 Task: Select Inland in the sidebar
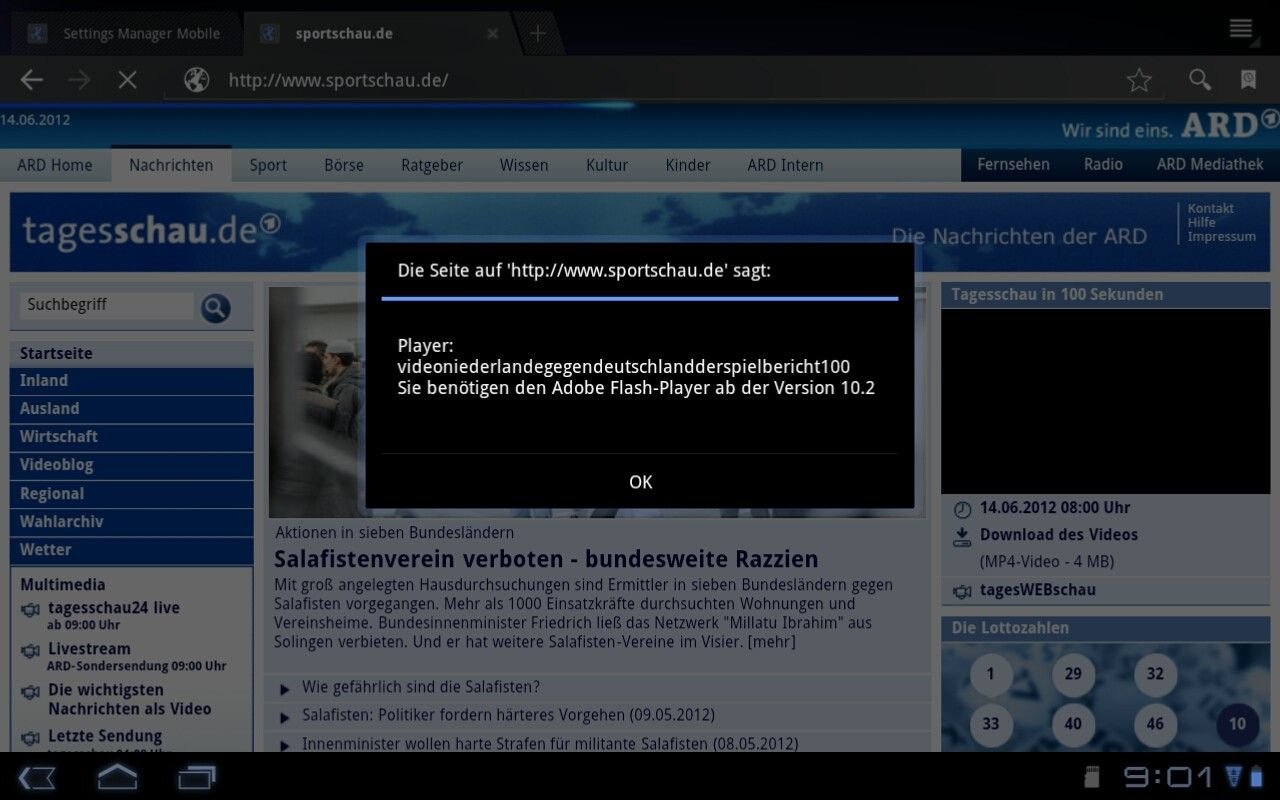[131, 381]
